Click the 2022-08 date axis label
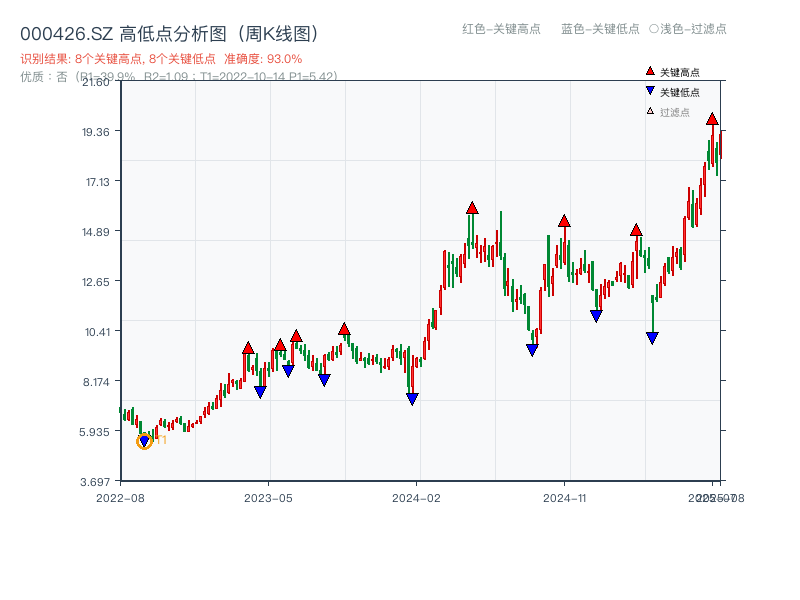This screenshot has height=600, width=800. click(x=120, y=498)
